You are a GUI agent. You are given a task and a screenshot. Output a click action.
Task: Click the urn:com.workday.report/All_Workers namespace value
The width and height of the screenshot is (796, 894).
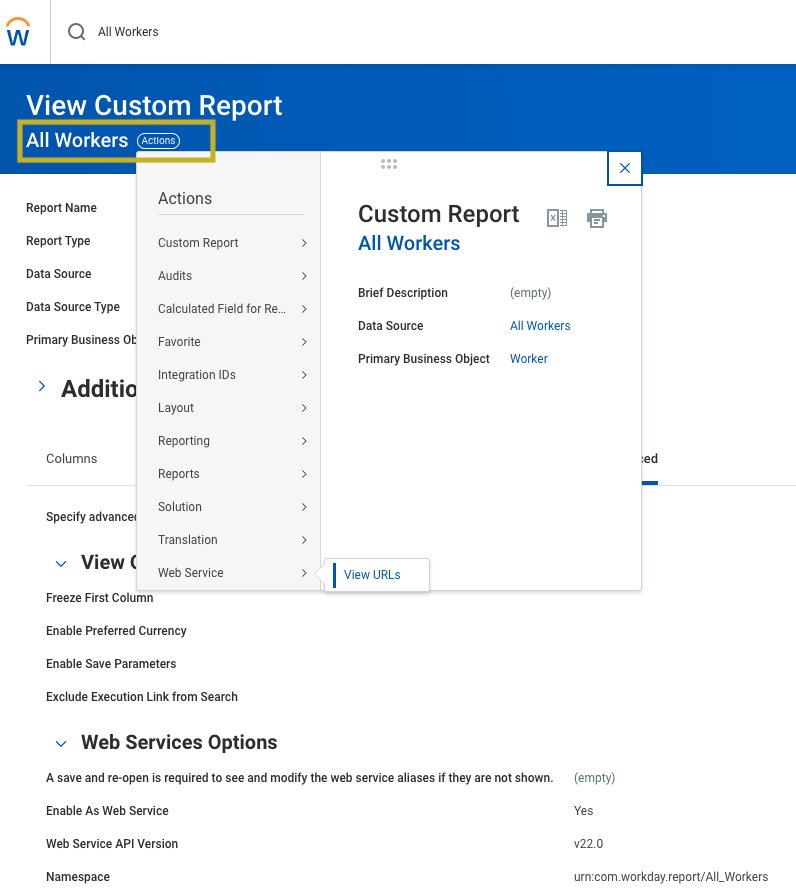671,877
